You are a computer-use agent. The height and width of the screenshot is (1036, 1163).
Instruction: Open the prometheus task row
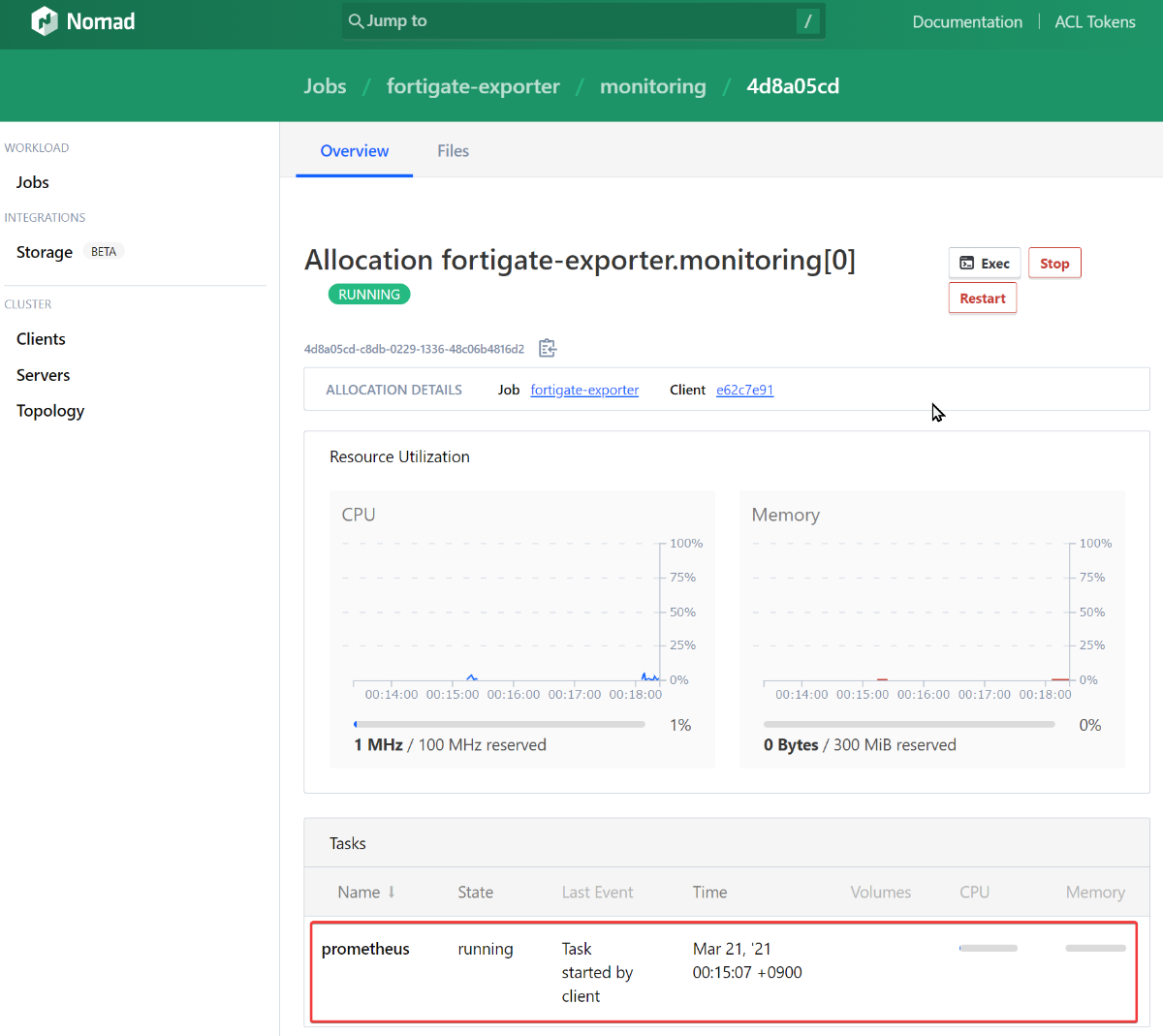point(724,972)
